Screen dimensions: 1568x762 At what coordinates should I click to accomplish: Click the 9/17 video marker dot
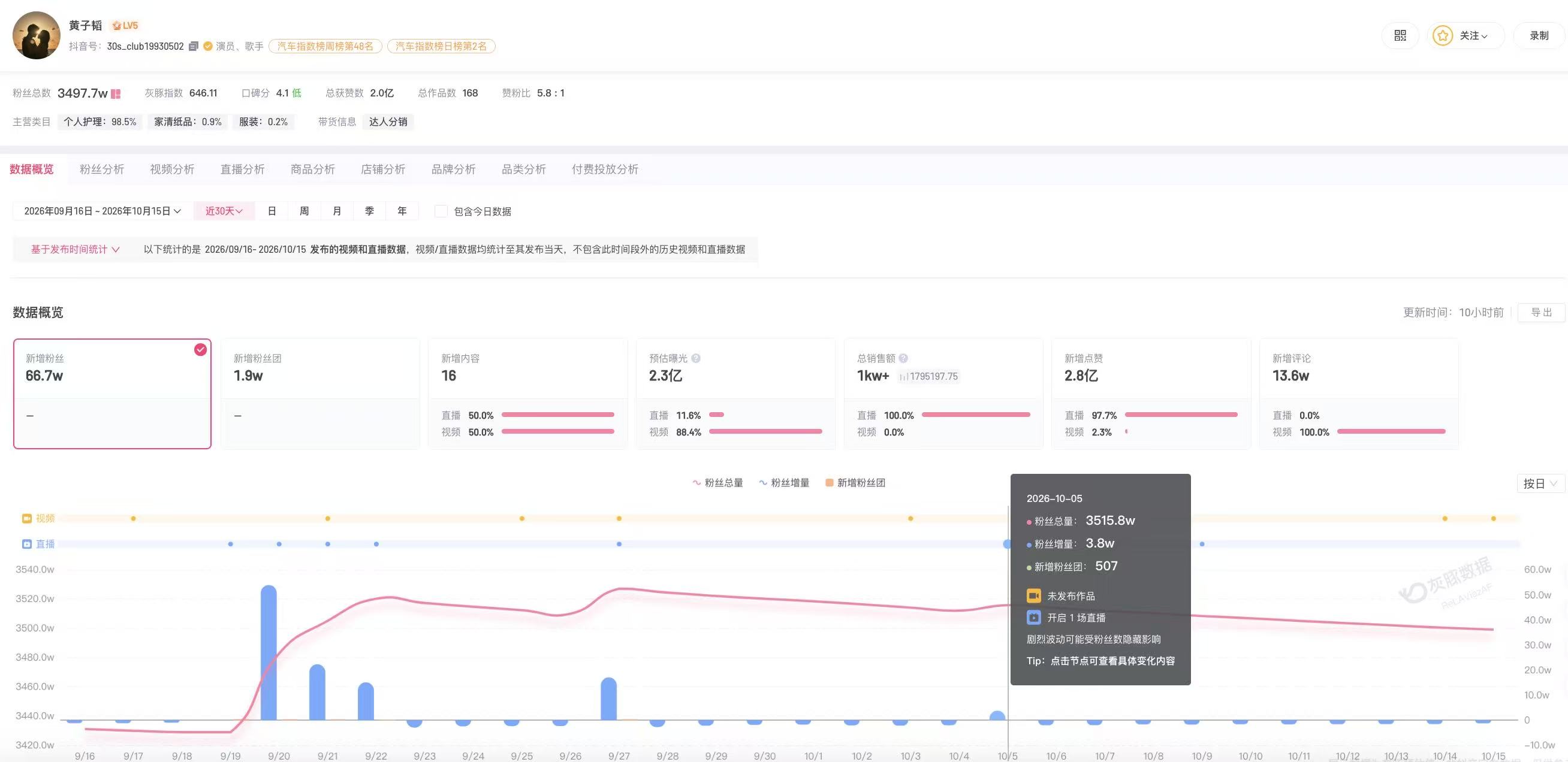tap(133, 518)
